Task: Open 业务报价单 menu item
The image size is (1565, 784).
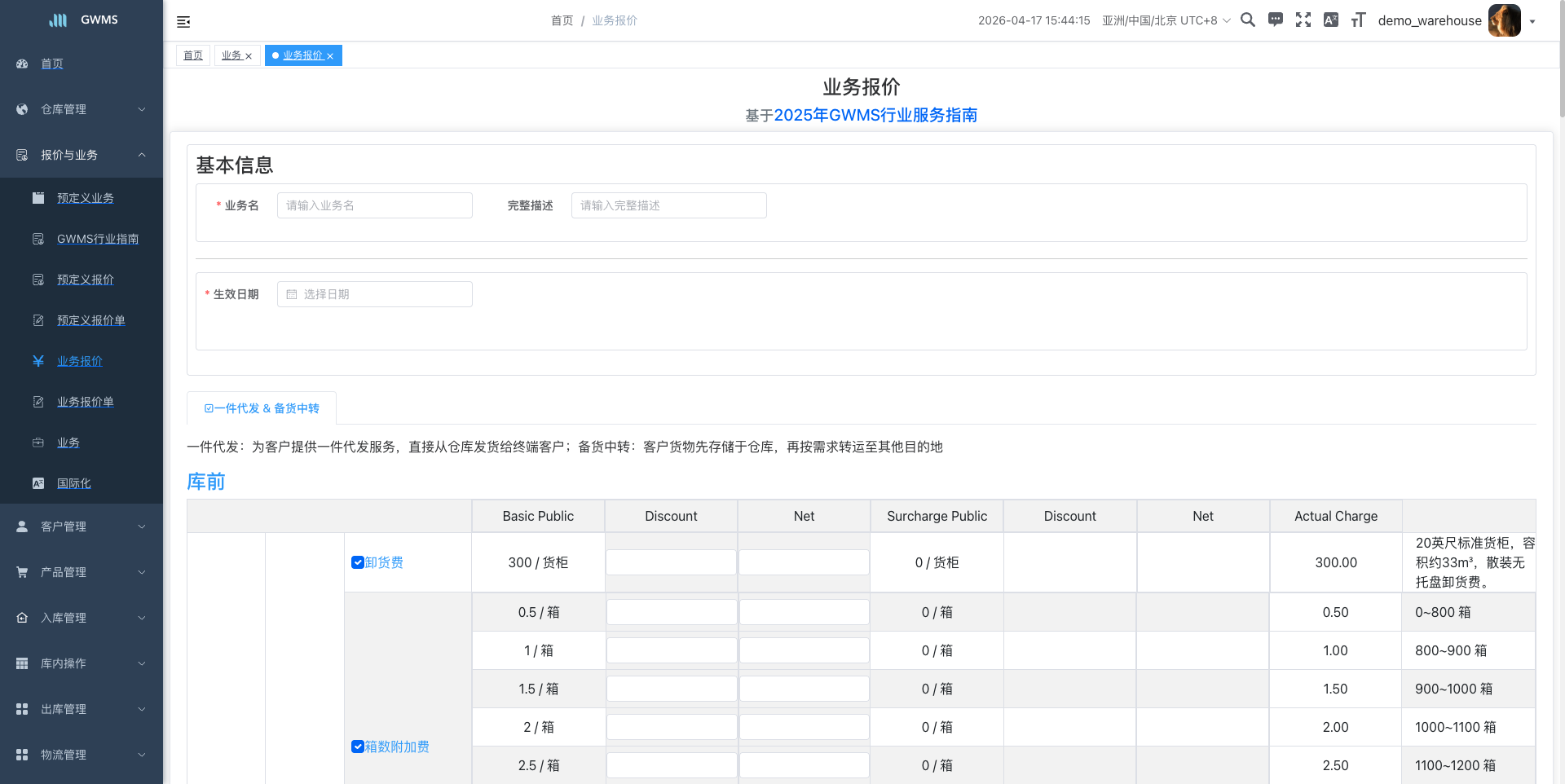Action: point(86,402)
